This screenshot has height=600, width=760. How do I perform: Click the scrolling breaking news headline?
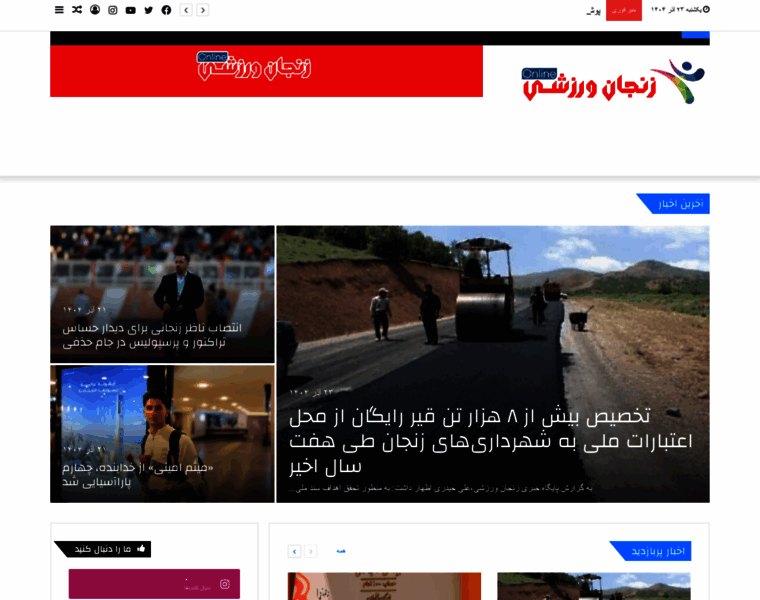click(594, 11)
